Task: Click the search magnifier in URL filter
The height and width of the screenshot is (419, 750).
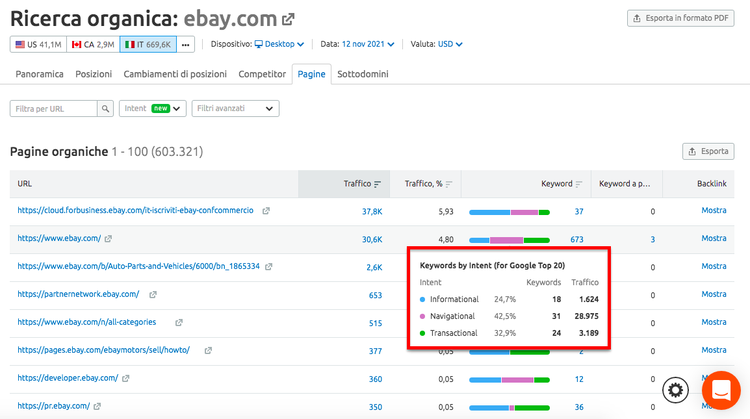Action: click(x=105, y=109)
